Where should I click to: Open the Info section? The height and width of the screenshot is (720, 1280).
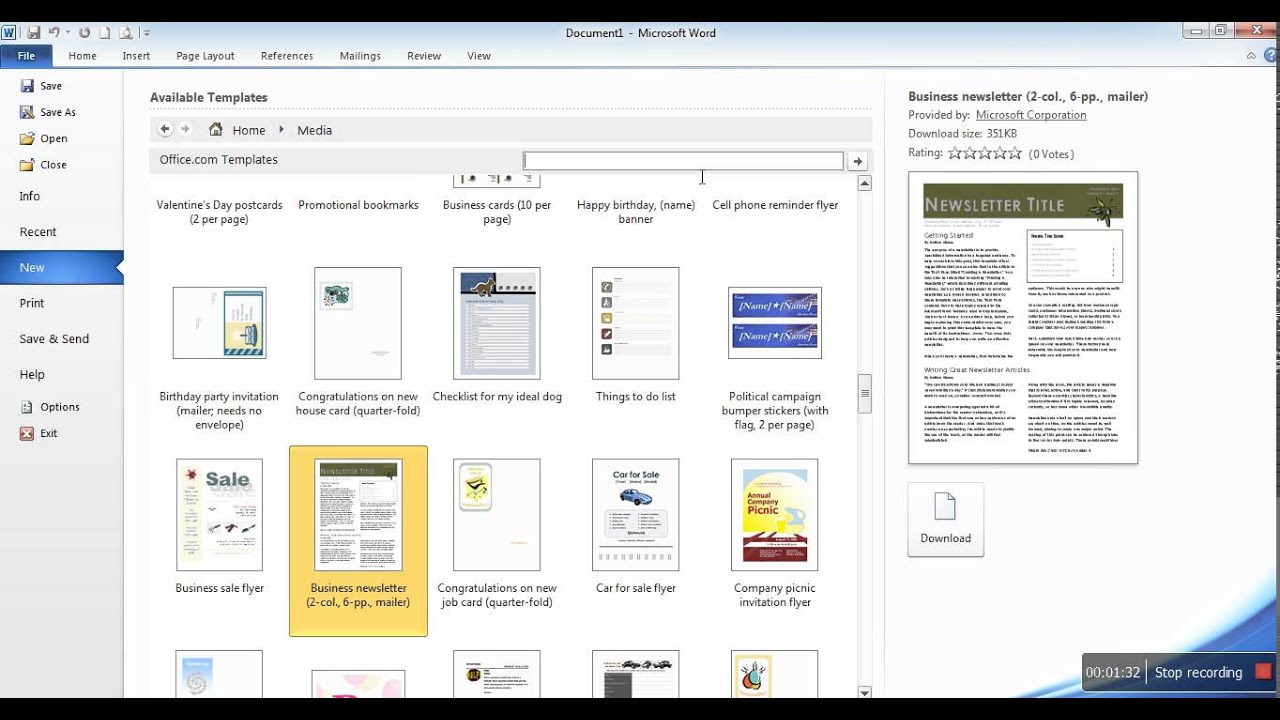click(30, 196)
